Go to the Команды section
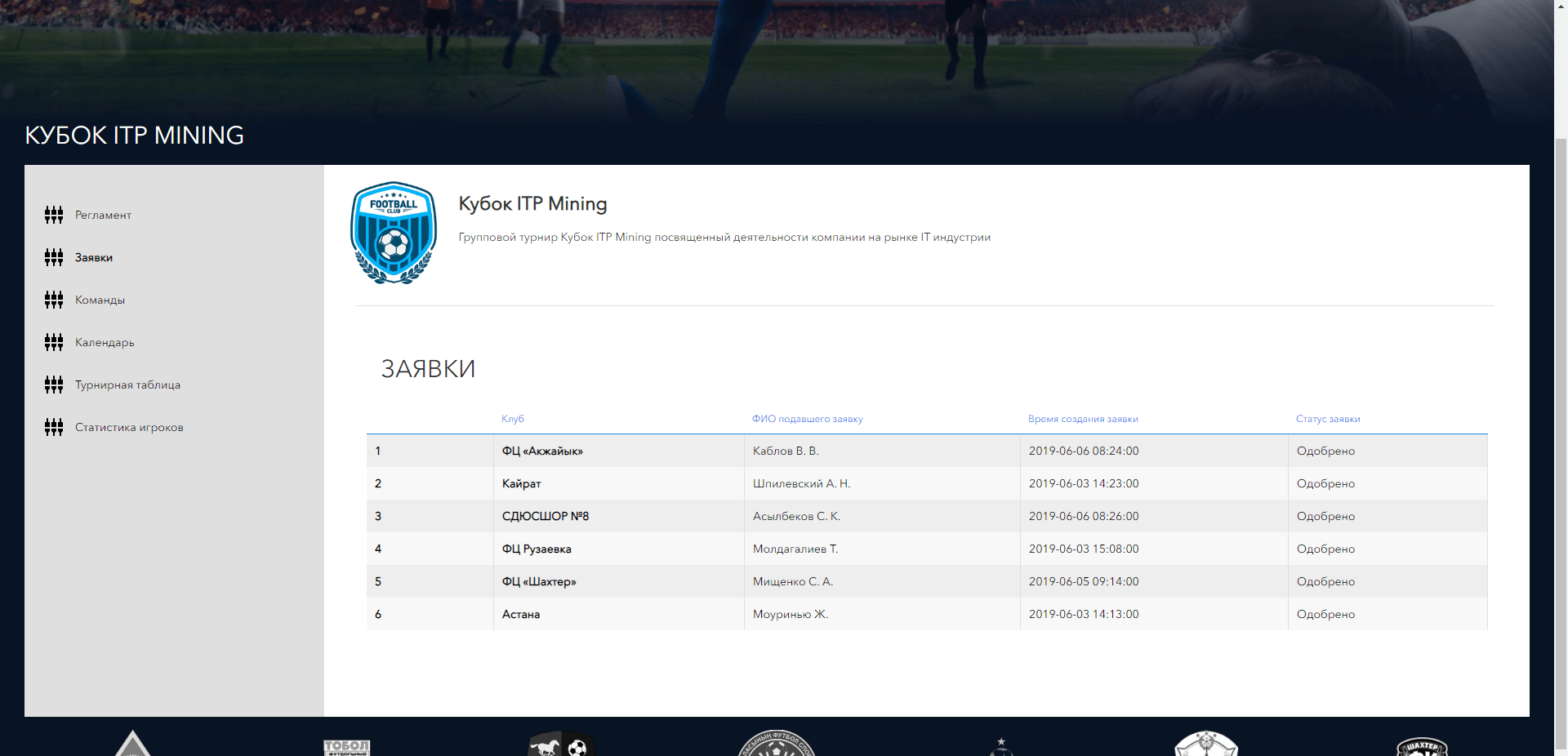 [100, 300]
